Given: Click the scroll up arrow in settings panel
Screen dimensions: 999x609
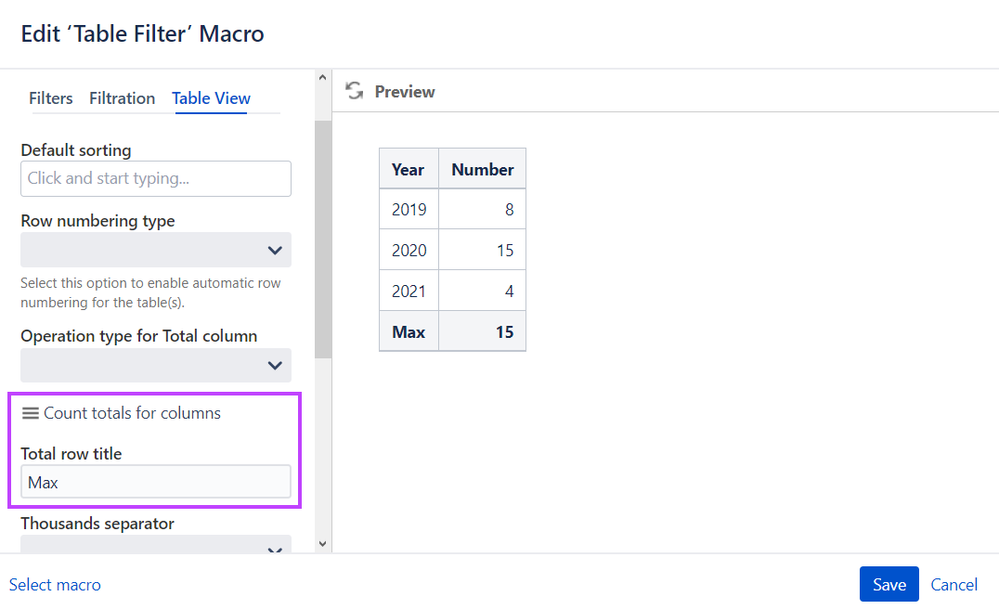Looking at the screenshot, I should (322, 78).
